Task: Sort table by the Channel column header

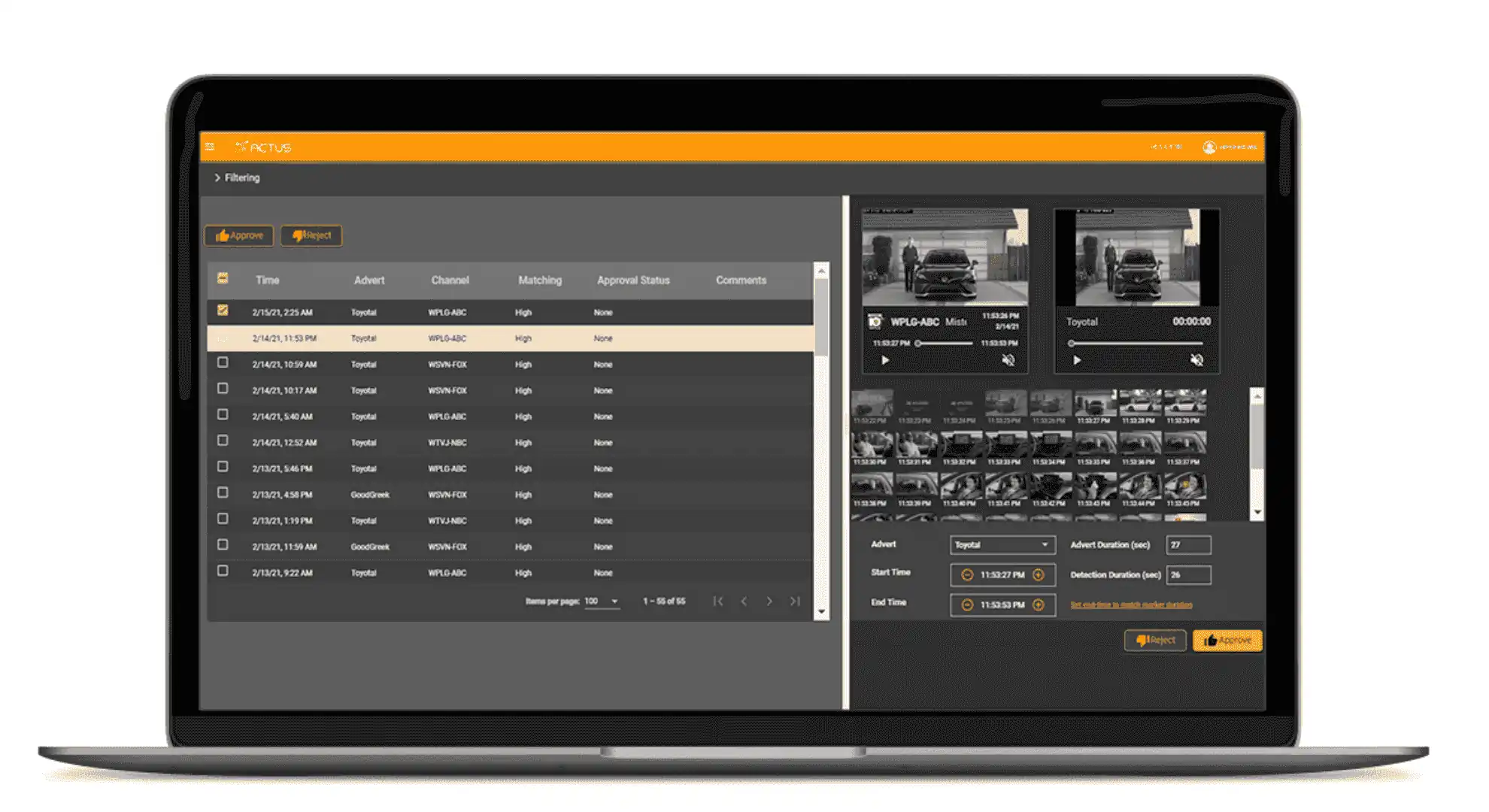Action: tap(450, 280)
